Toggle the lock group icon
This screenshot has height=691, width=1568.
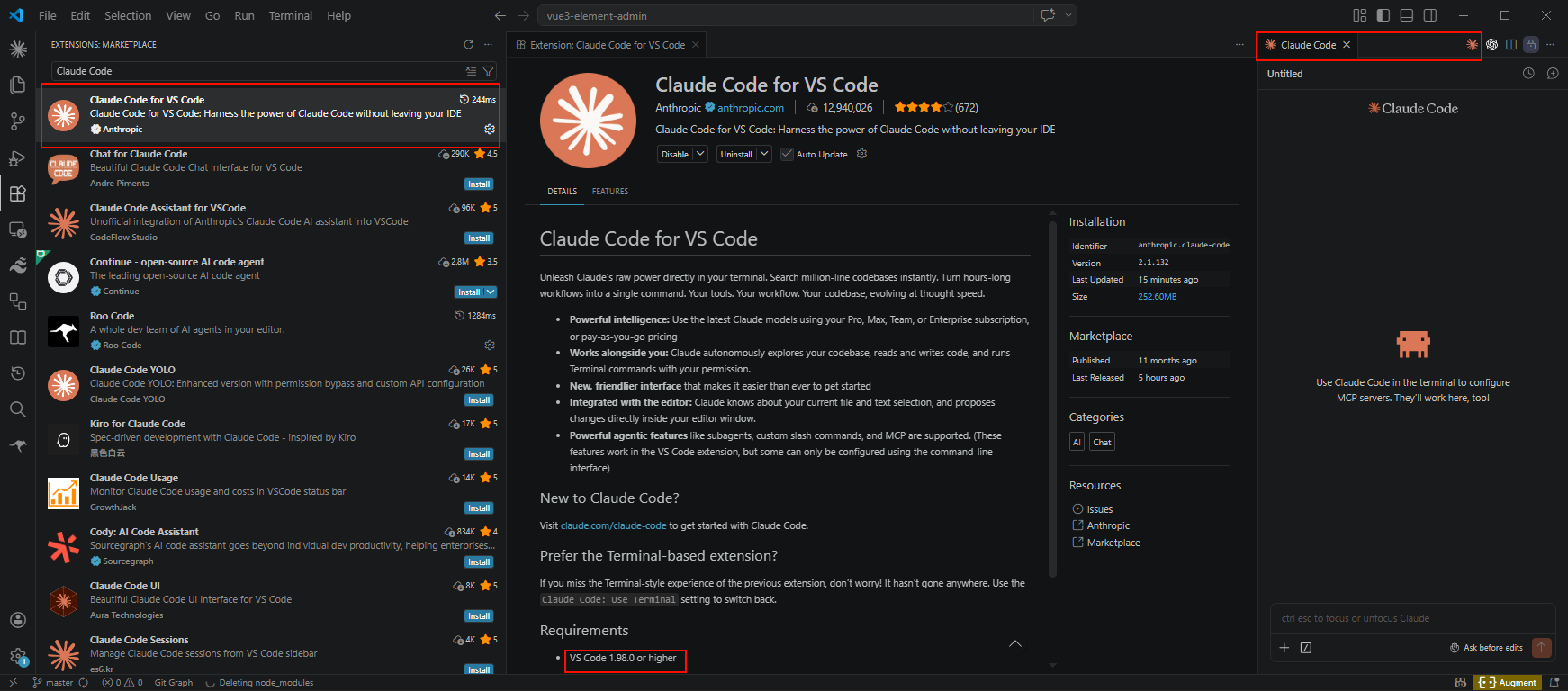point(1530,44)
